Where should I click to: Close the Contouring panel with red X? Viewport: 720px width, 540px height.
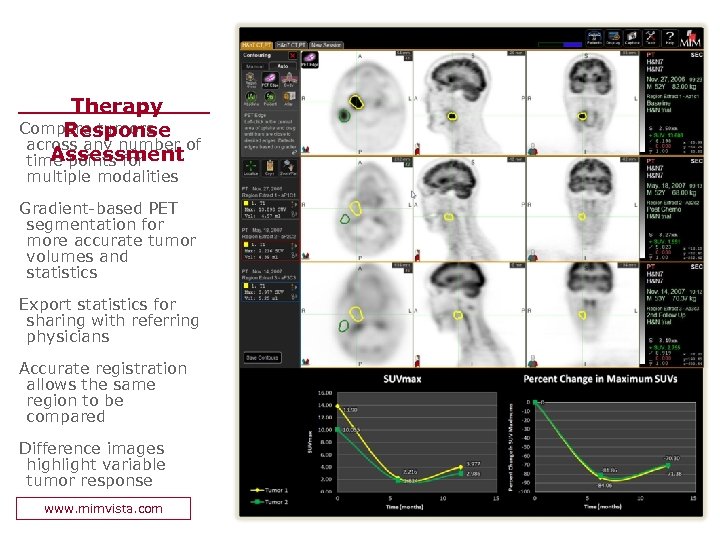click(x=292, y=56)
